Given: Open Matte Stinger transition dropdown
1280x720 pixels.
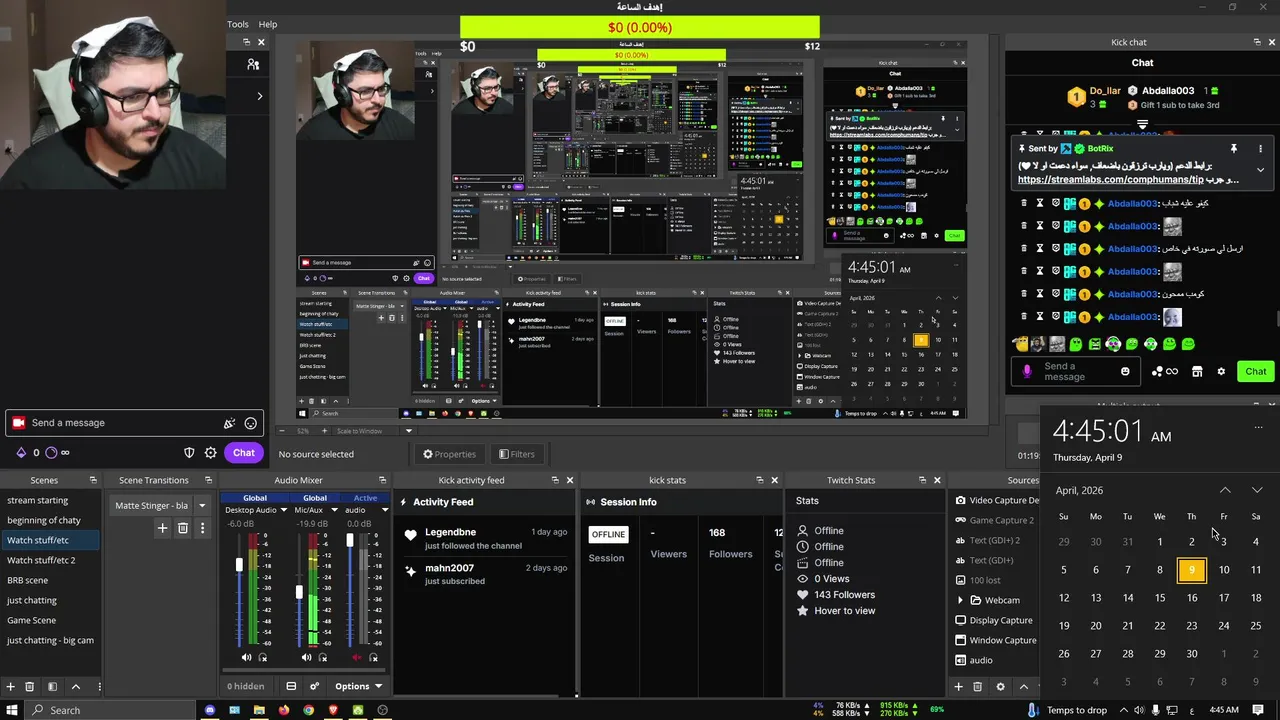Looking at the screenshot, I should (202, 505).
